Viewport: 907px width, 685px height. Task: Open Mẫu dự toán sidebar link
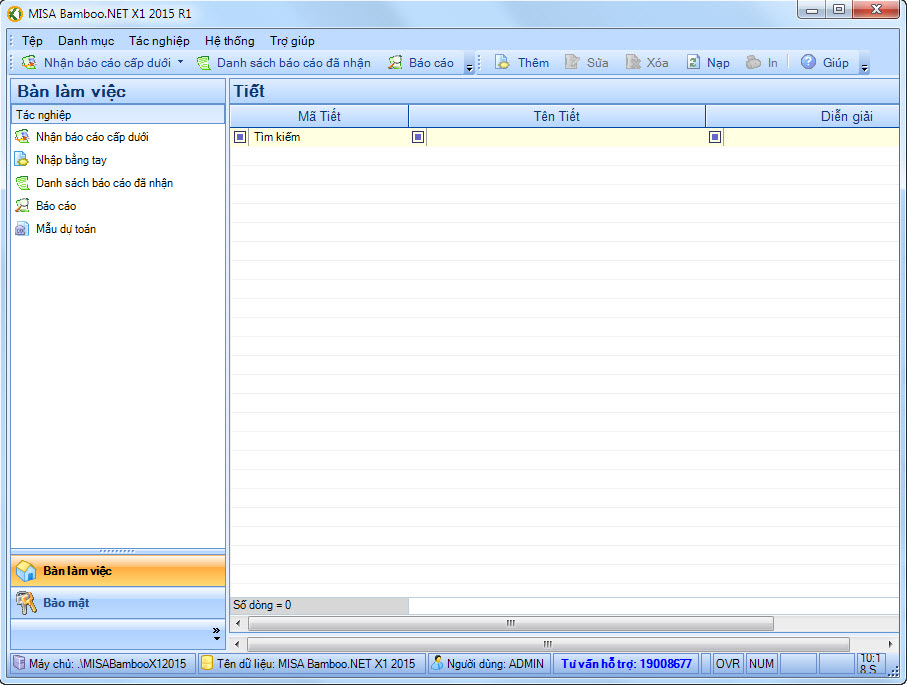66,229
